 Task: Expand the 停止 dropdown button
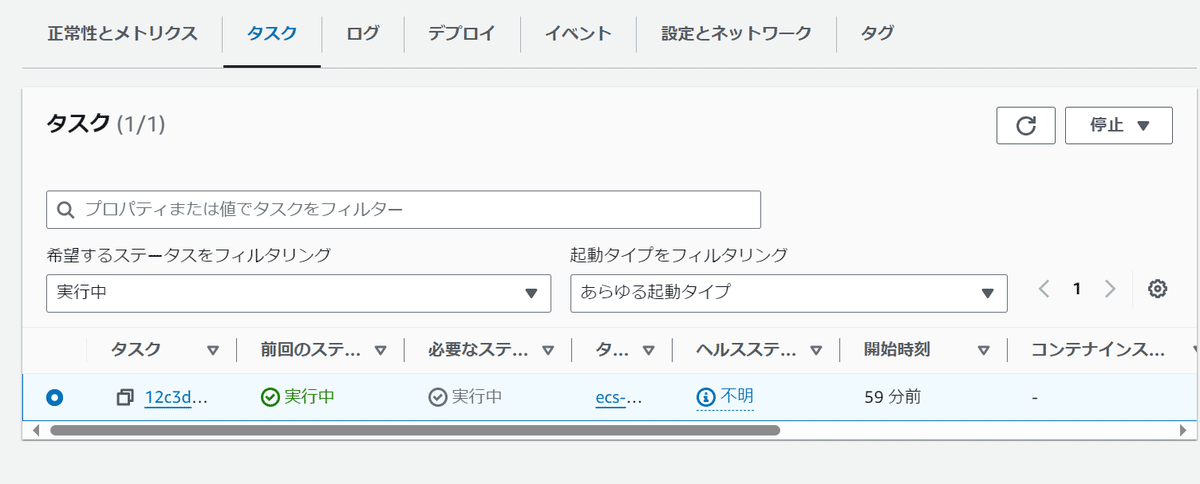tap(1118, 125)
